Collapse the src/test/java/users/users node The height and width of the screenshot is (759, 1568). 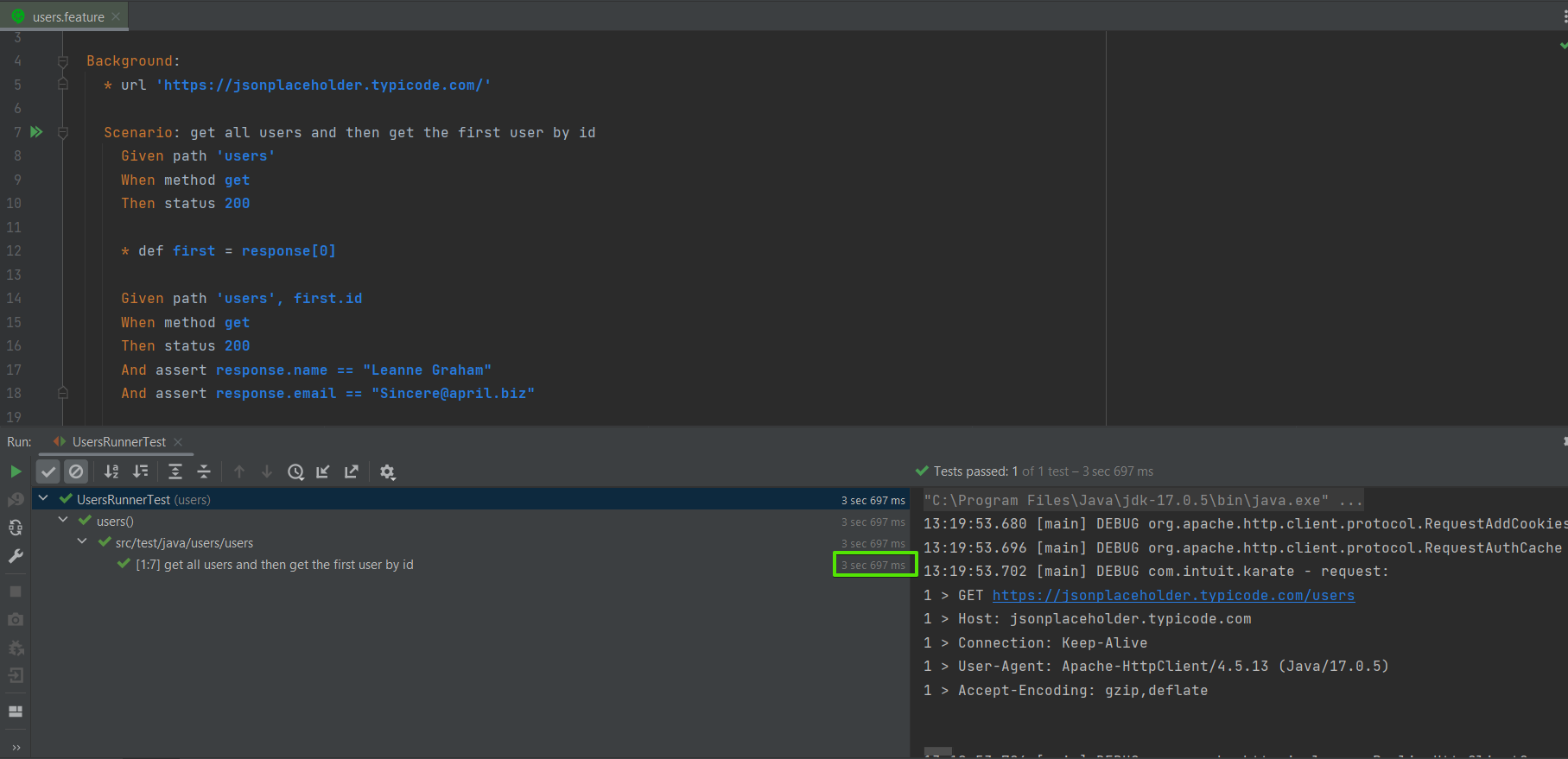82,541
